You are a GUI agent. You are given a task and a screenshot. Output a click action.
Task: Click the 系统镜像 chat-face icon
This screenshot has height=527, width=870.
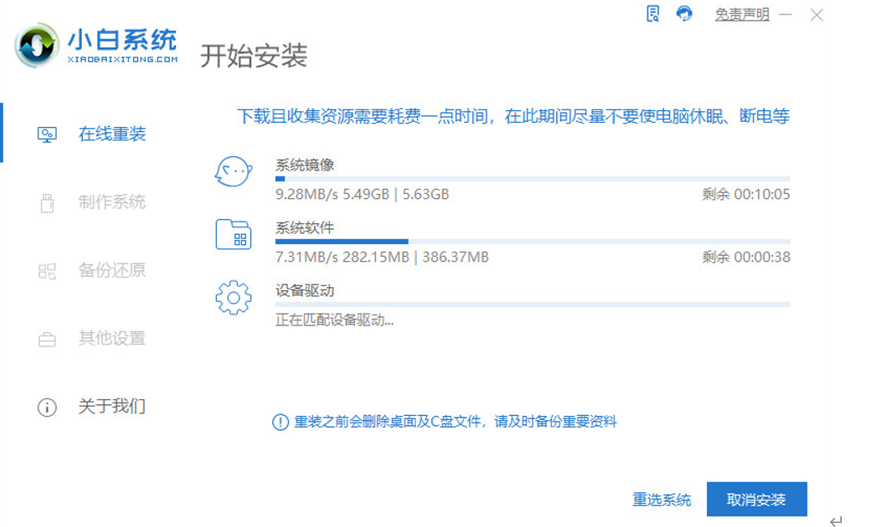point(234,171)
